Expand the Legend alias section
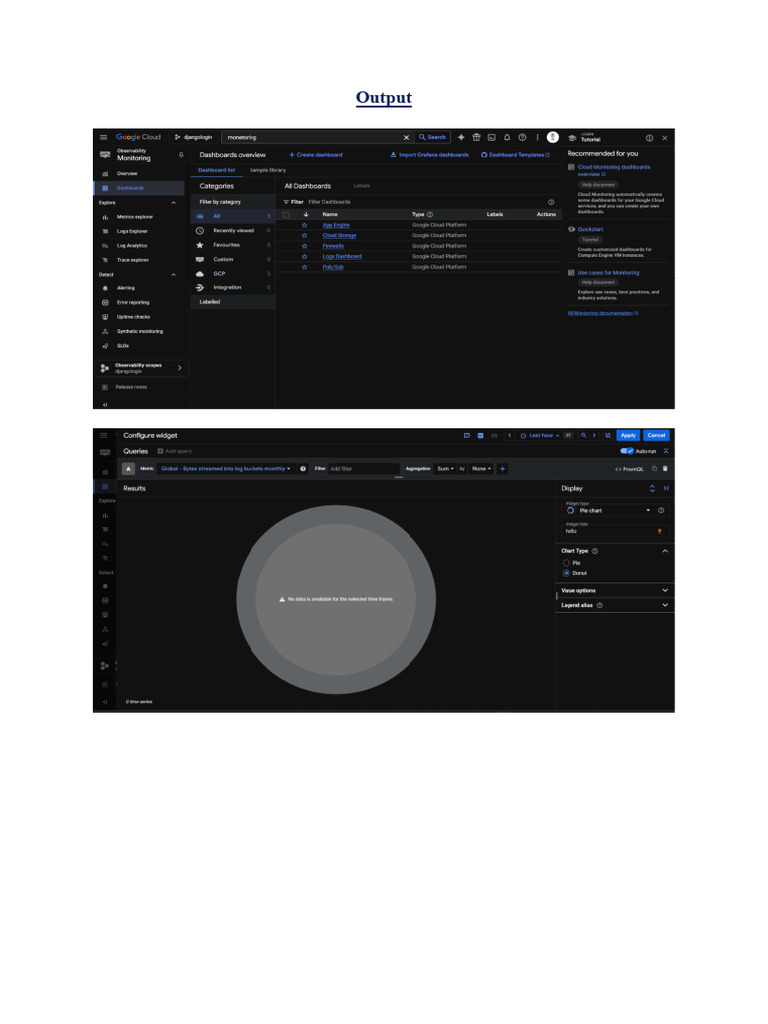This screenshot has width=768, height=1024. tap(615, 605)
